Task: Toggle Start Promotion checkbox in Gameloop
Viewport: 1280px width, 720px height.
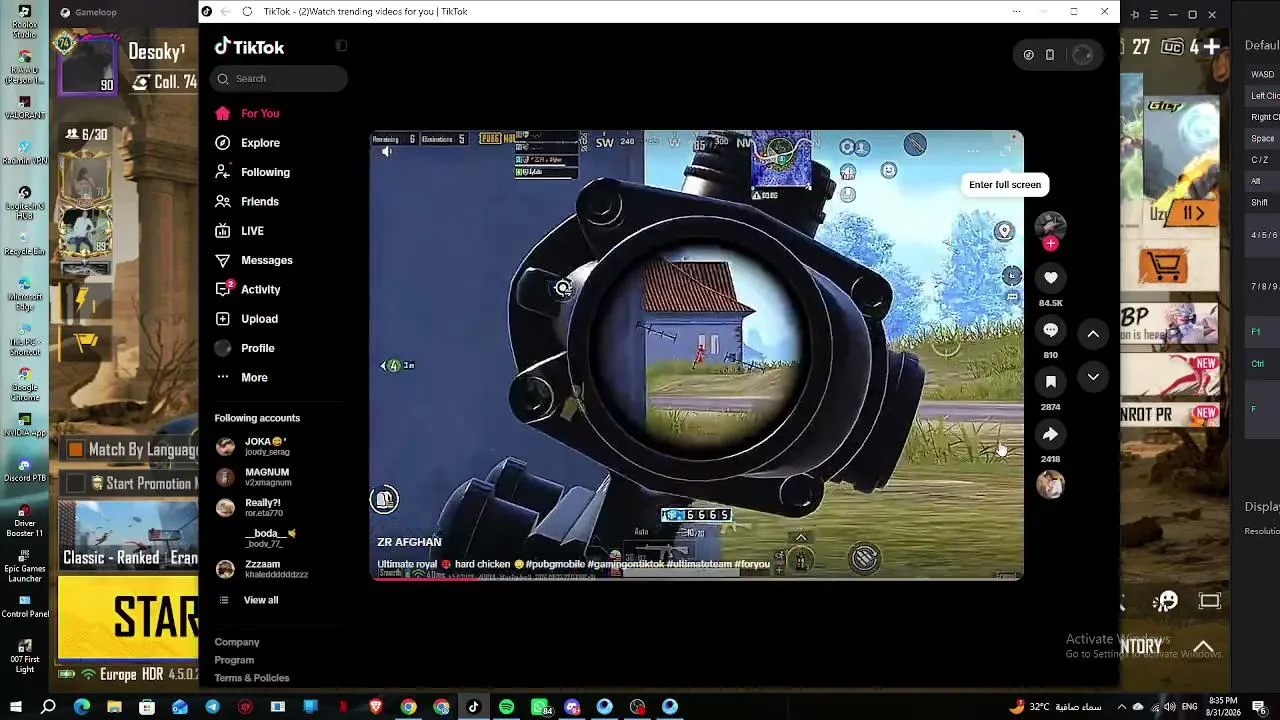Action: coord(76,484)
